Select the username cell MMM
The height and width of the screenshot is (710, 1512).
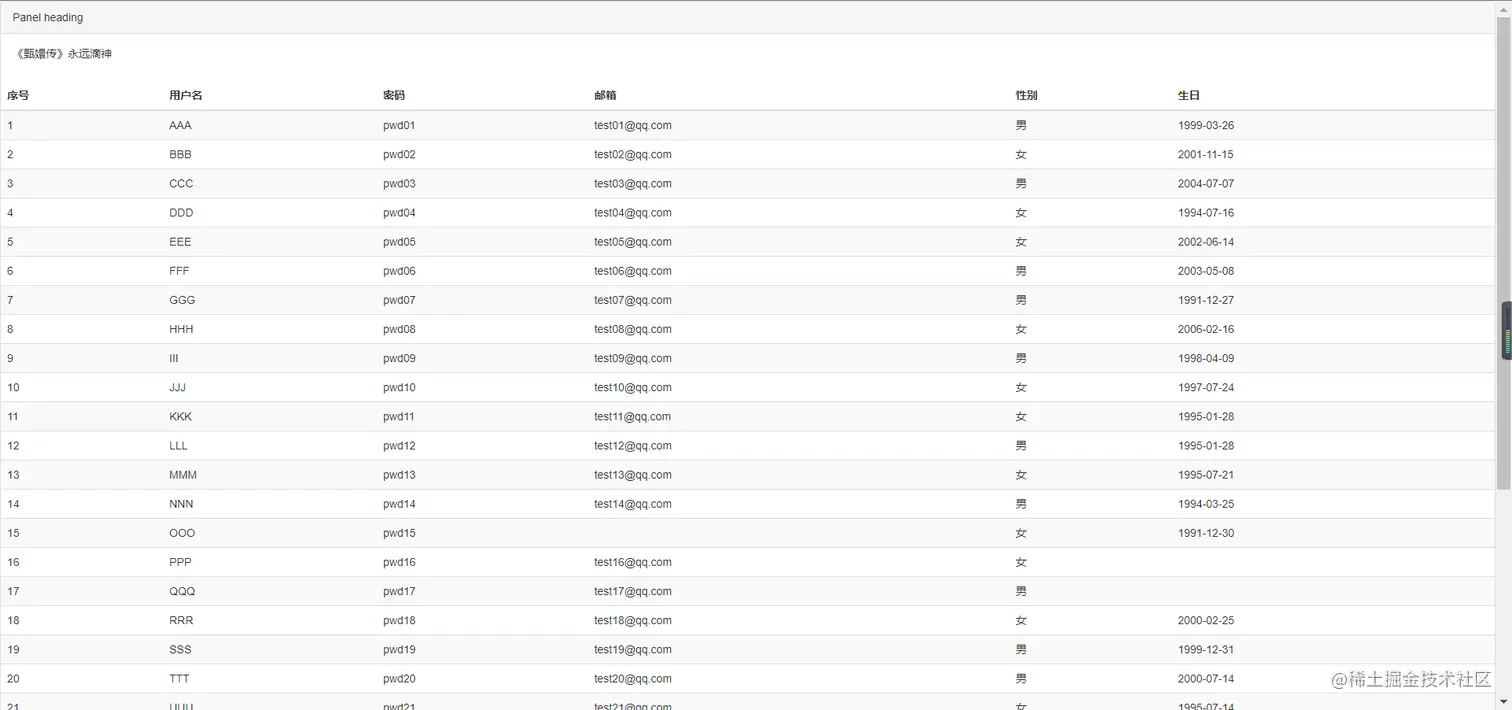click(183, 475)
